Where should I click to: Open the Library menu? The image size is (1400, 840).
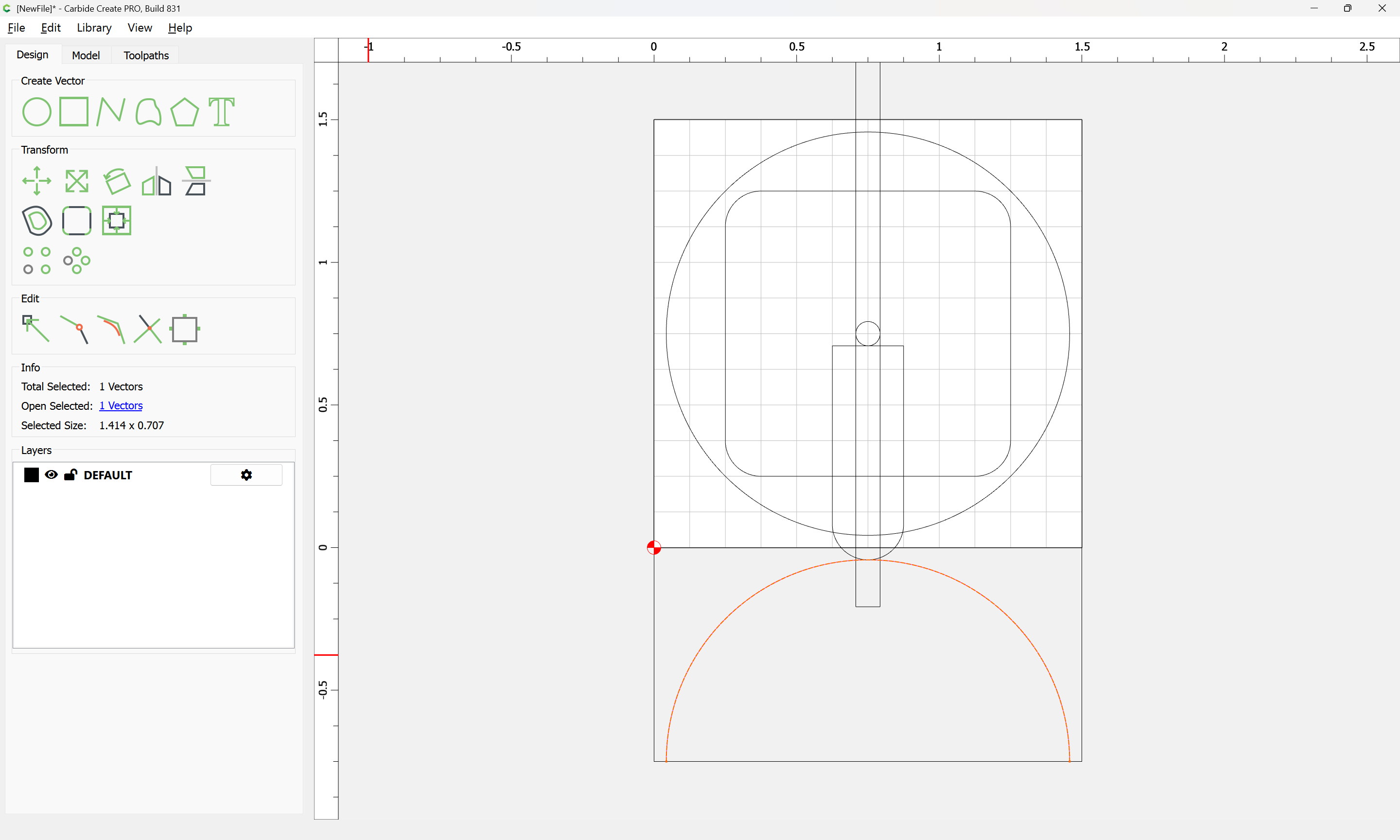point(94,28)
